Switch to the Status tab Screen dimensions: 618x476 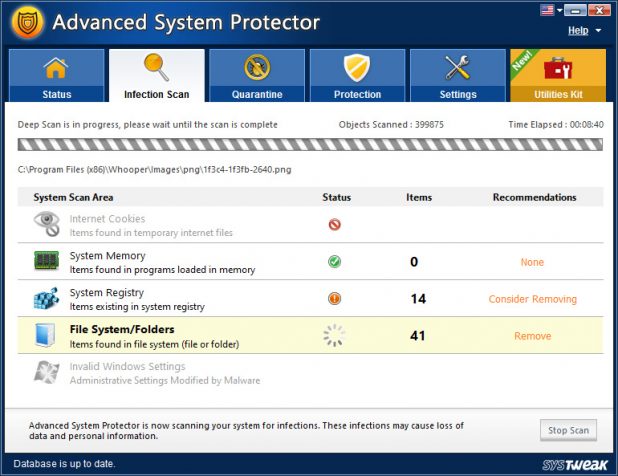click(56, 75)
